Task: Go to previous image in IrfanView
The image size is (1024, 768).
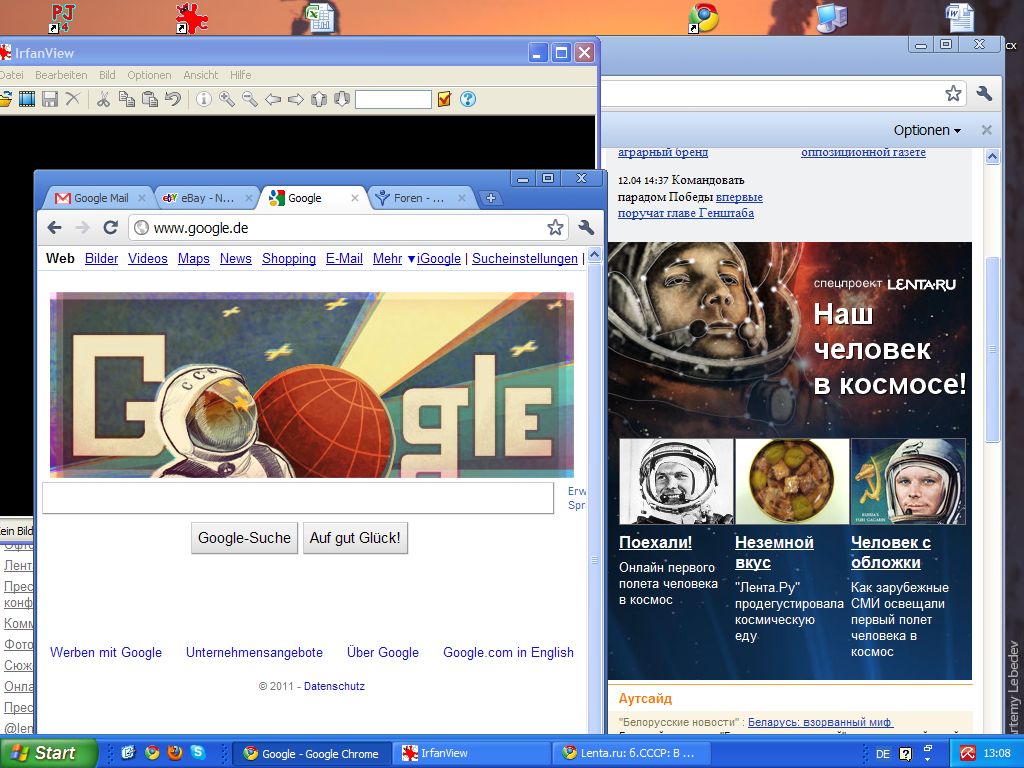Action: [x=273, y=99]
